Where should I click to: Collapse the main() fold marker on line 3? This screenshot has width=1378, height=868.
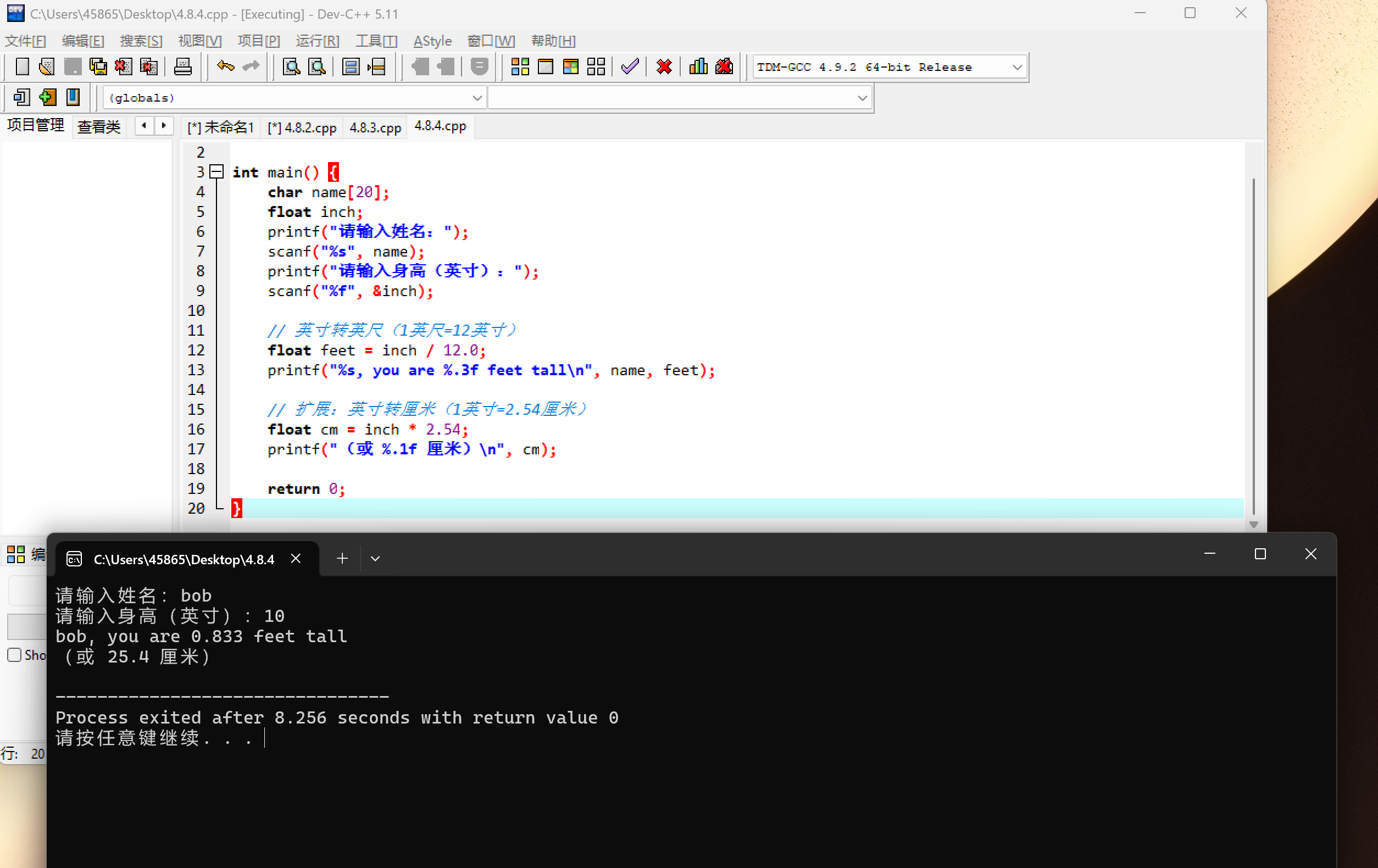point(216,171)
